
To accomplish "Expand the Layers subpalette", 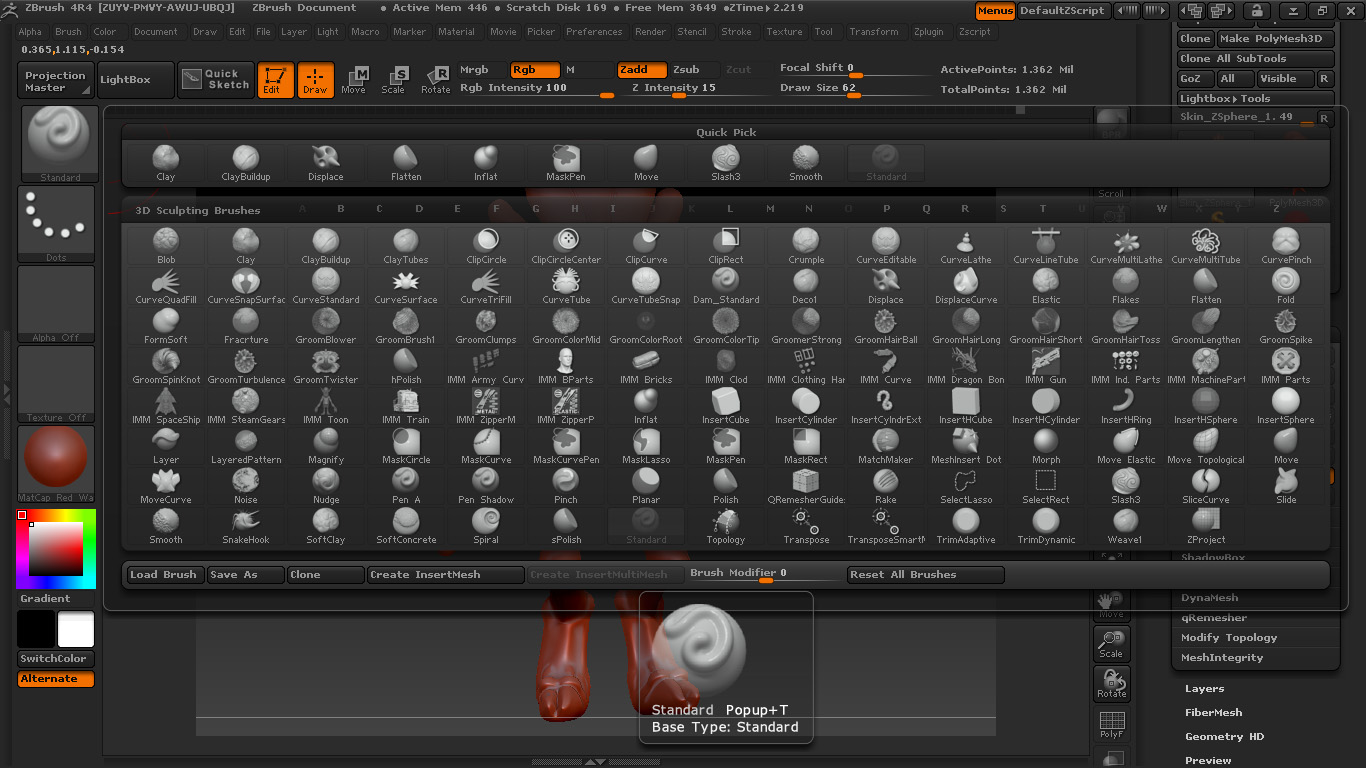I will (1205, 689).
